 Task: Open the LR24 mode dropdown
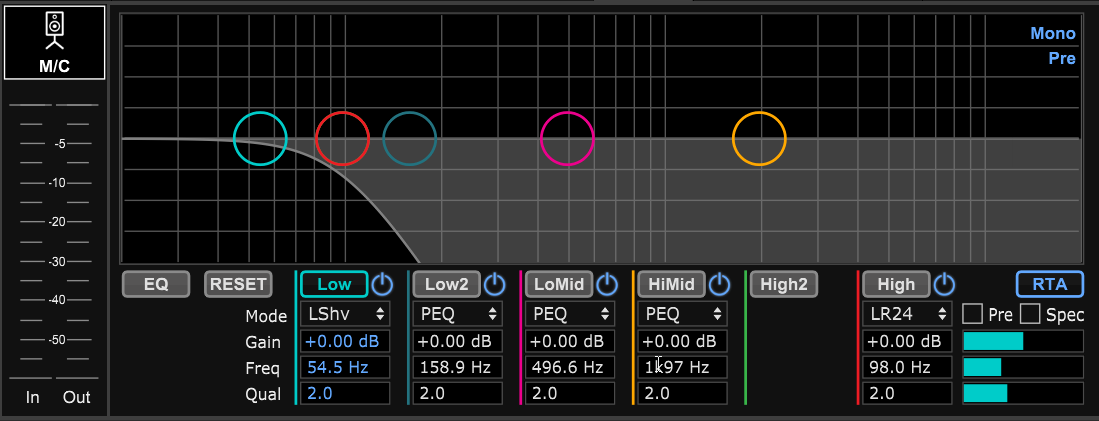pos(907,314)
